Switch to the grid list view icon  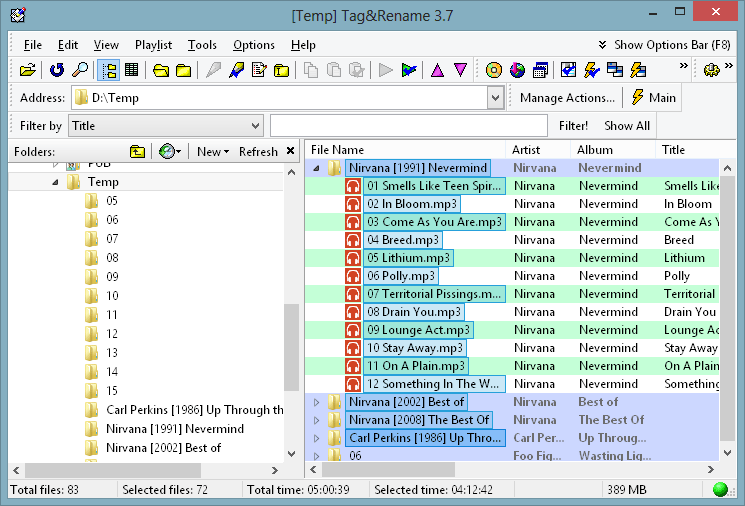132,70
